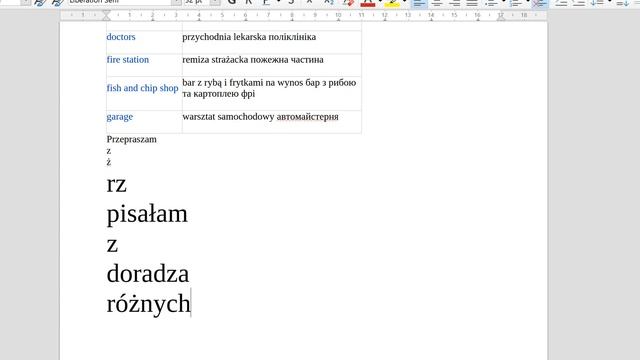
Task: Click the word 'różnych'
Action: pyautogui.click(x=149, y=304)
